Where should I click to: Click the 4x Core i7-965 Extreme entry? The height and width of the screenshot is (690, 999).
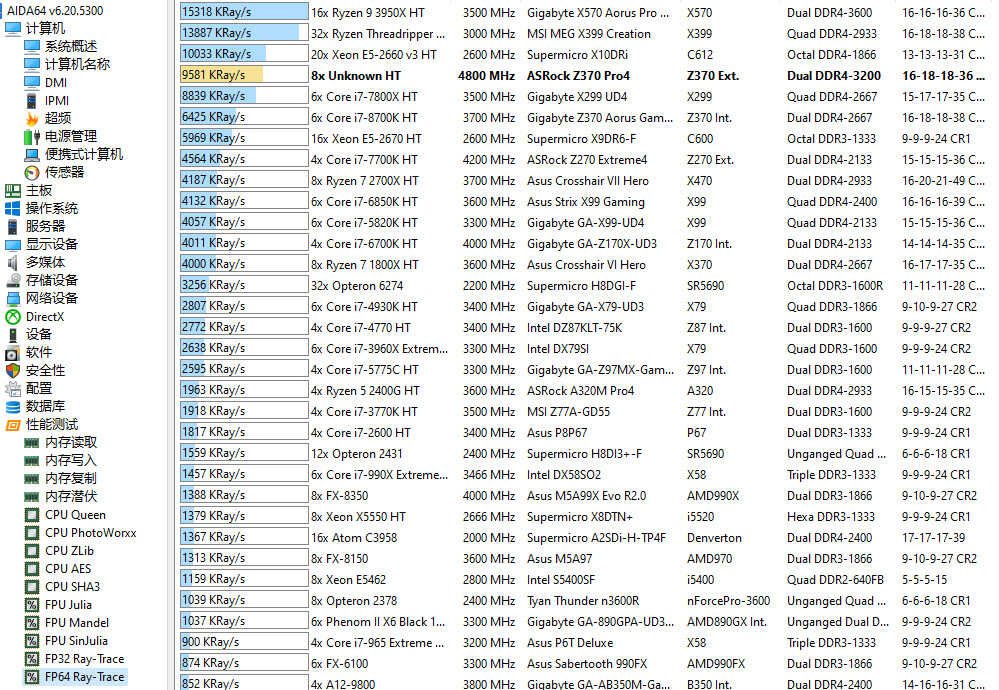[x=378, y=643]
